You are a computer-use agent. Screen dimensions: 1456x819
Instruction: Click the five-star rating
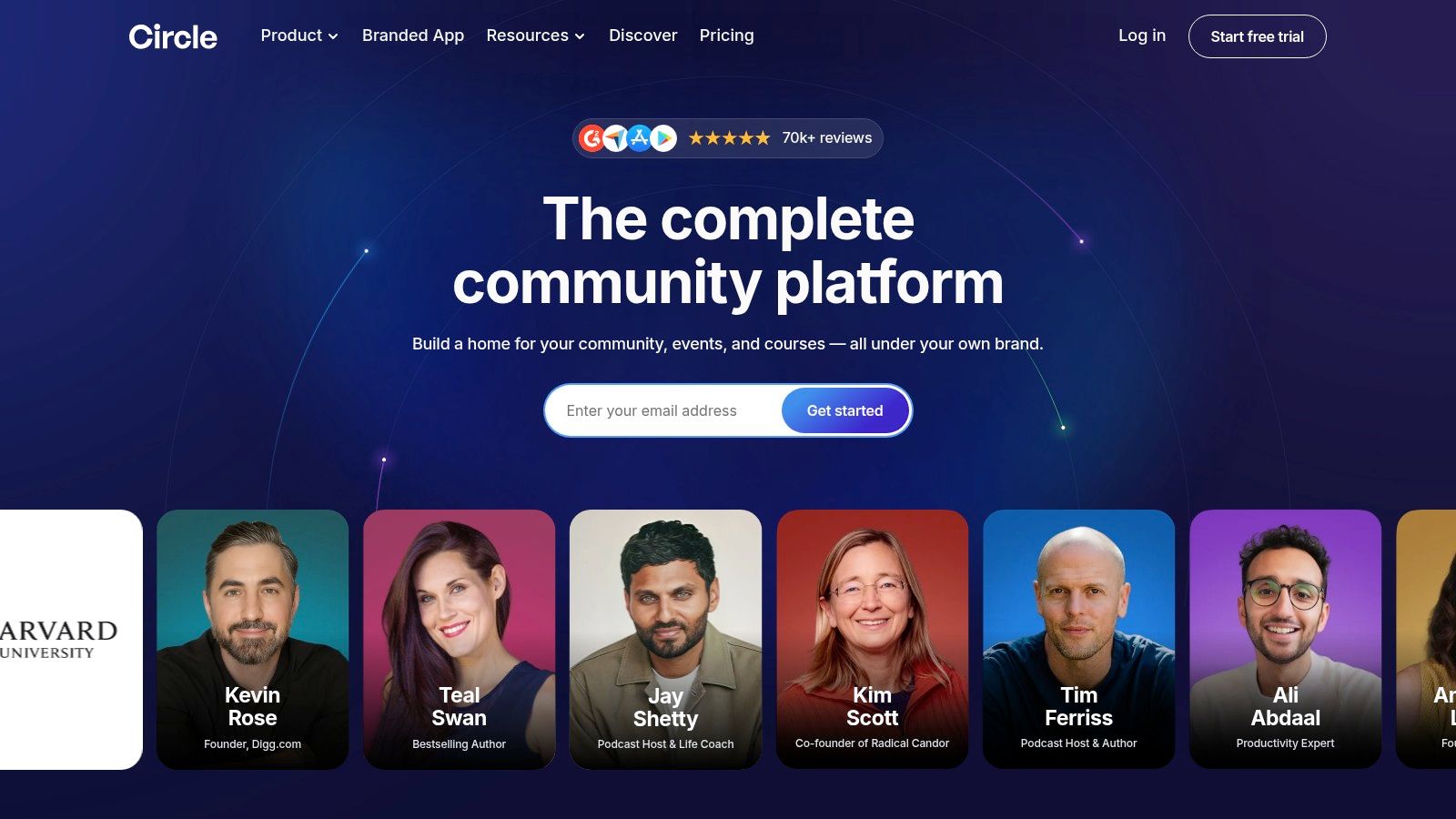(x=729, y=138)
